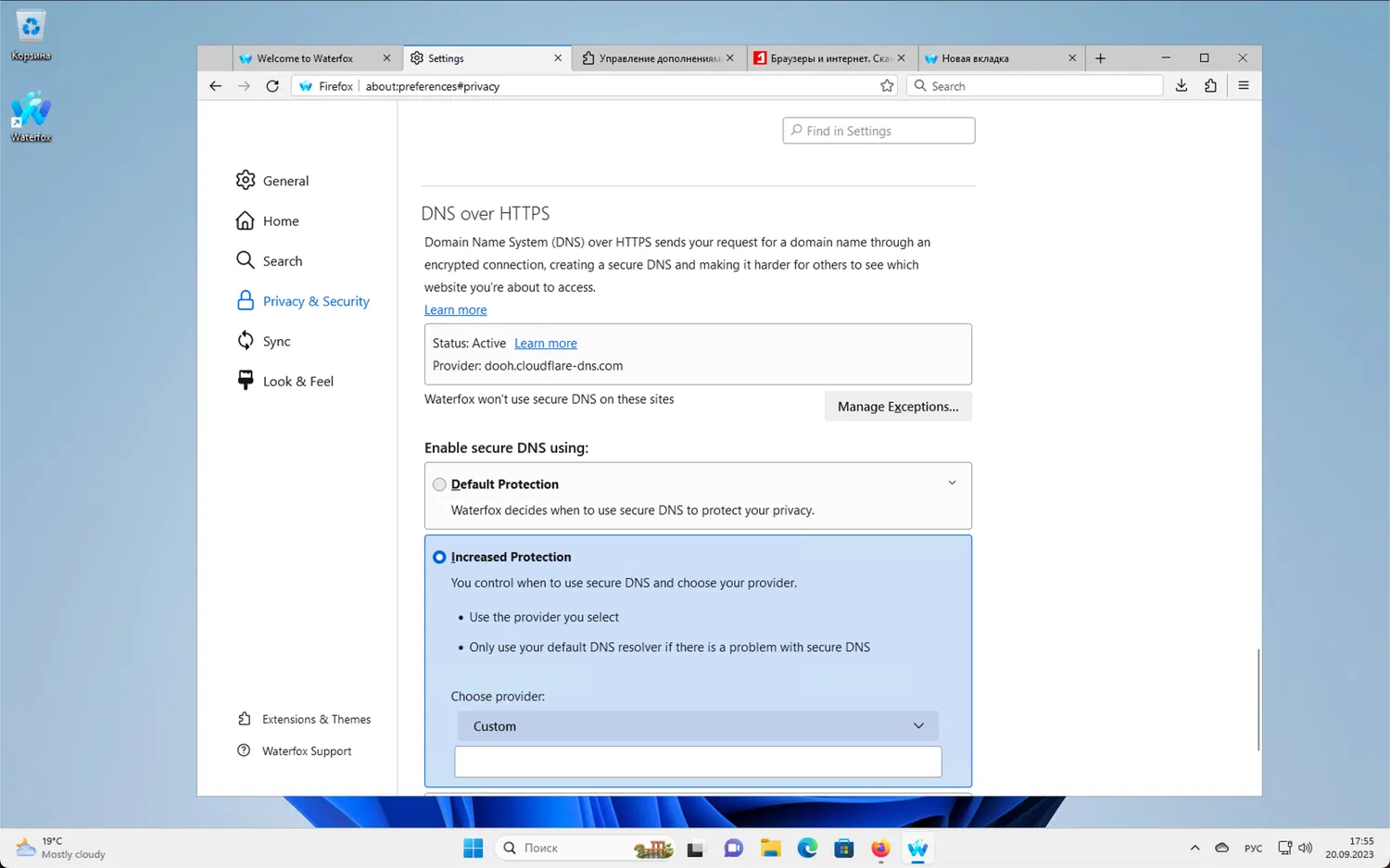1390x868 pixels.
Task: Open Learn more link under DNS description
Action: 455,310
